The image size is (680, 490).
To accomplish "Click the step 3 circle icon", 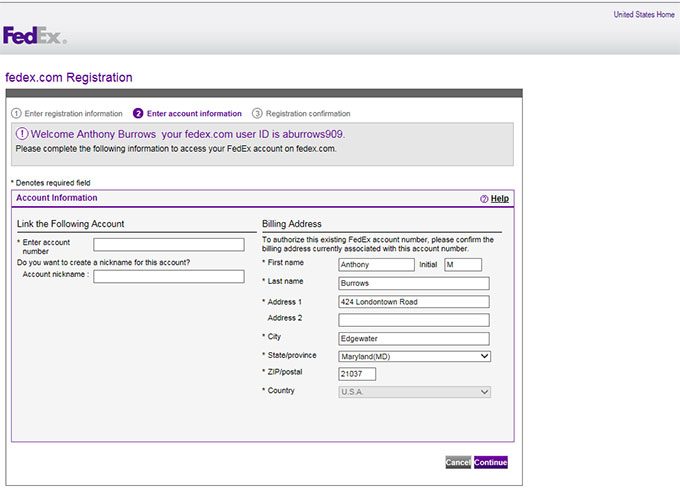I will coord(257,114).
